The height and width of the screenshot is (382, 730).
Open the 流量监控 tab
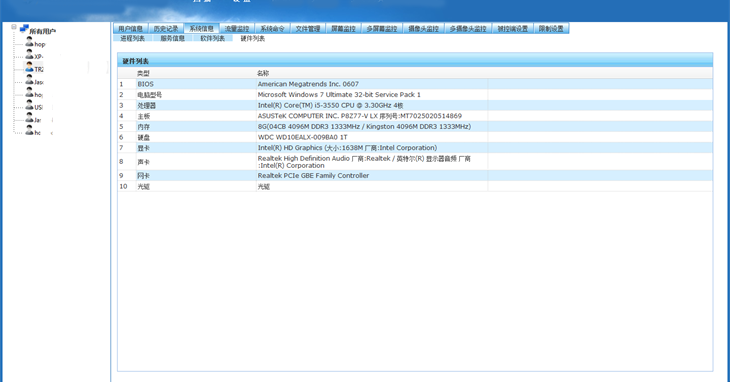pyautogui.click(x=237, y=28)
